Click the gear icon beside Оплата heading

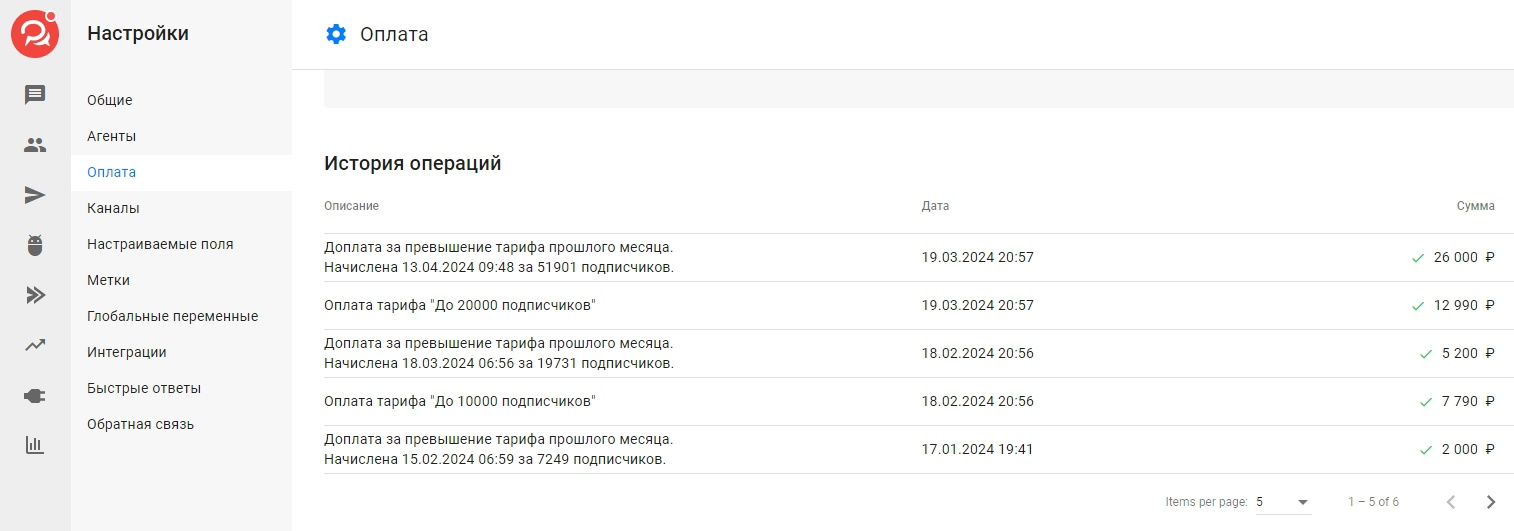[336, 34]
